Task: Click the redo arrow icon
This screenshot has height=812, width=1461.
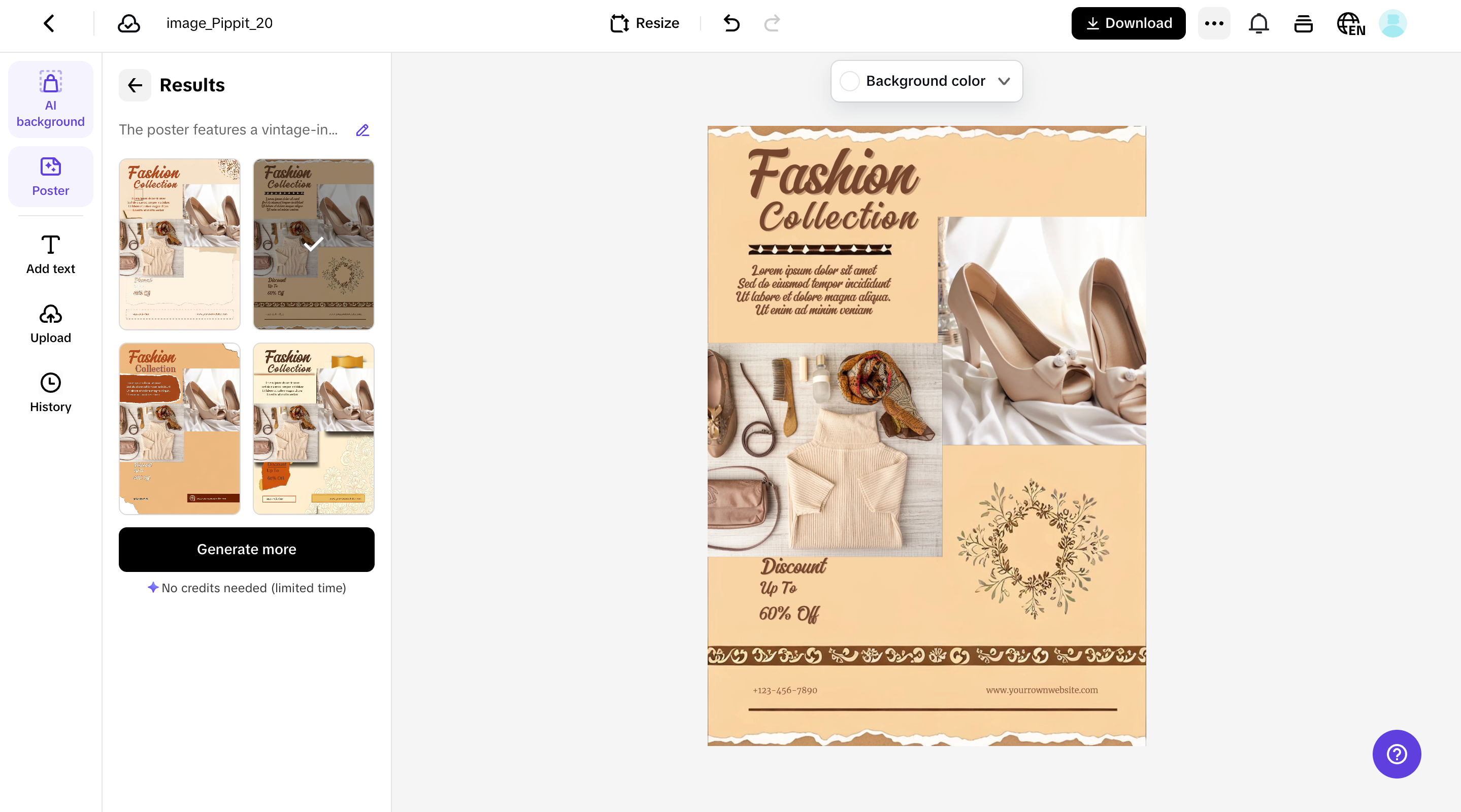Action: [772, 23]
